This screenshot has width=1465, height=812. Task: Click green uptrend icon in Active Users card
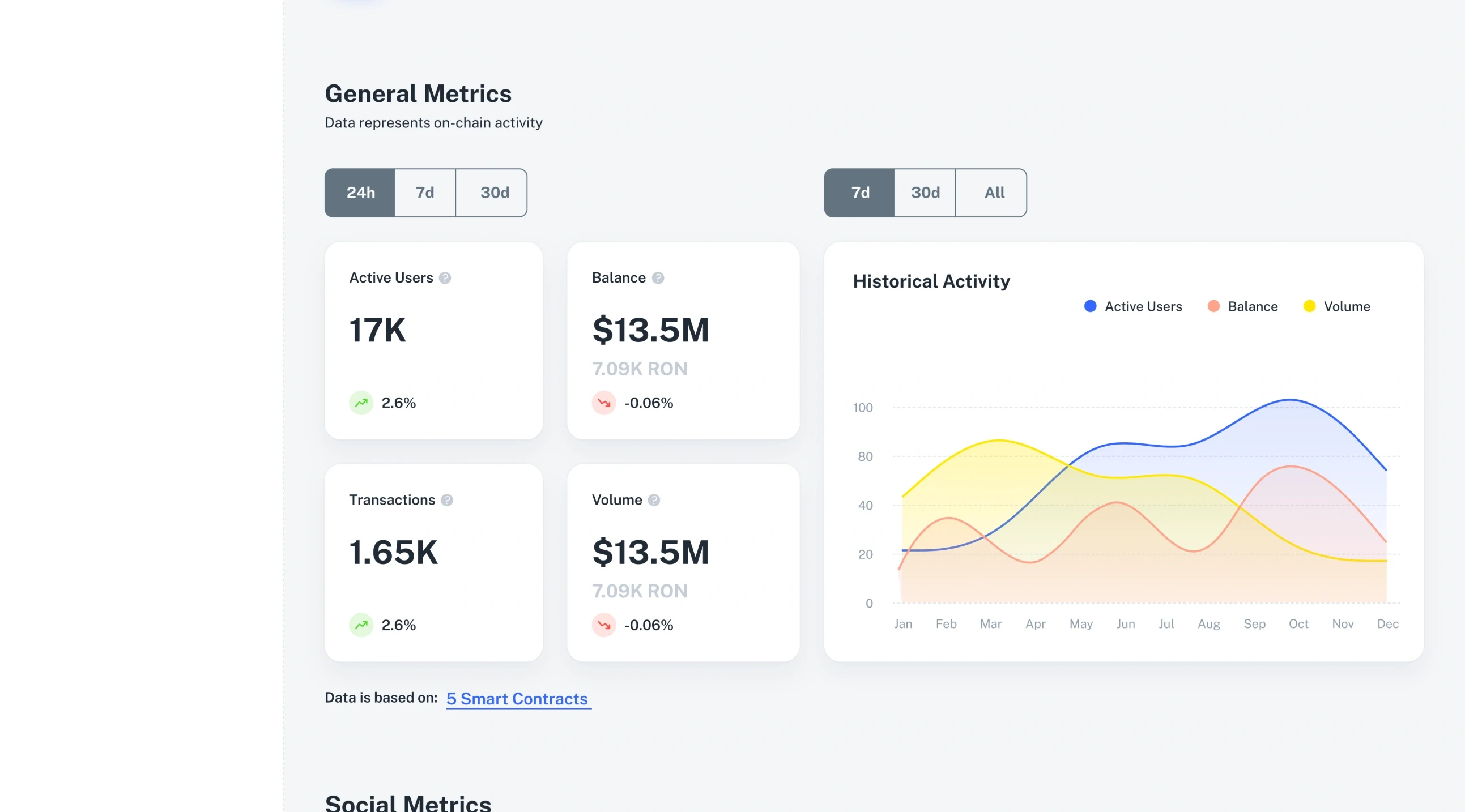pos(361,403)
